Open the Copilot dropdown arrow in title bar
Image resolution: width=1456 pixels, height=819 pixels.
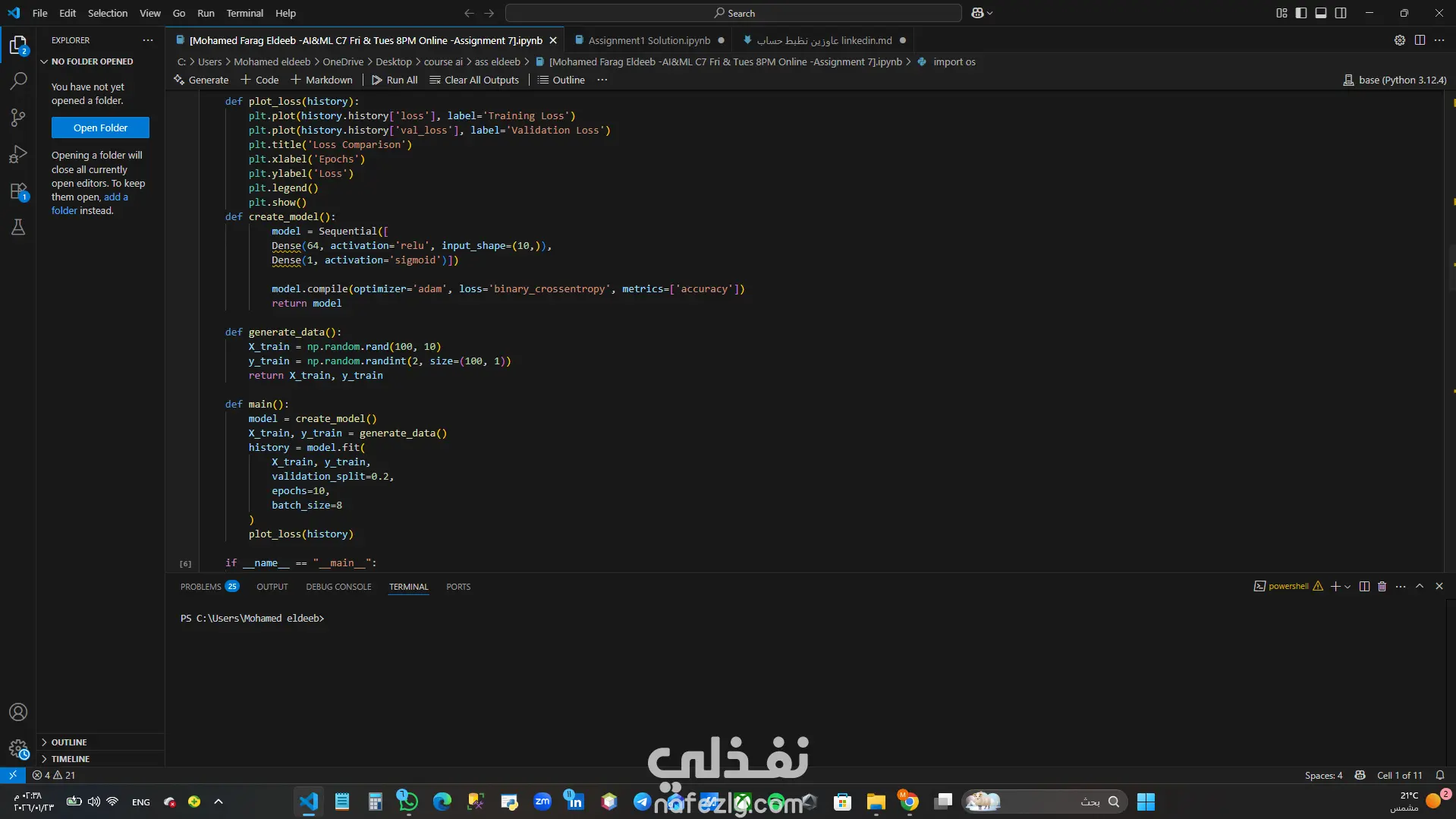989,13
